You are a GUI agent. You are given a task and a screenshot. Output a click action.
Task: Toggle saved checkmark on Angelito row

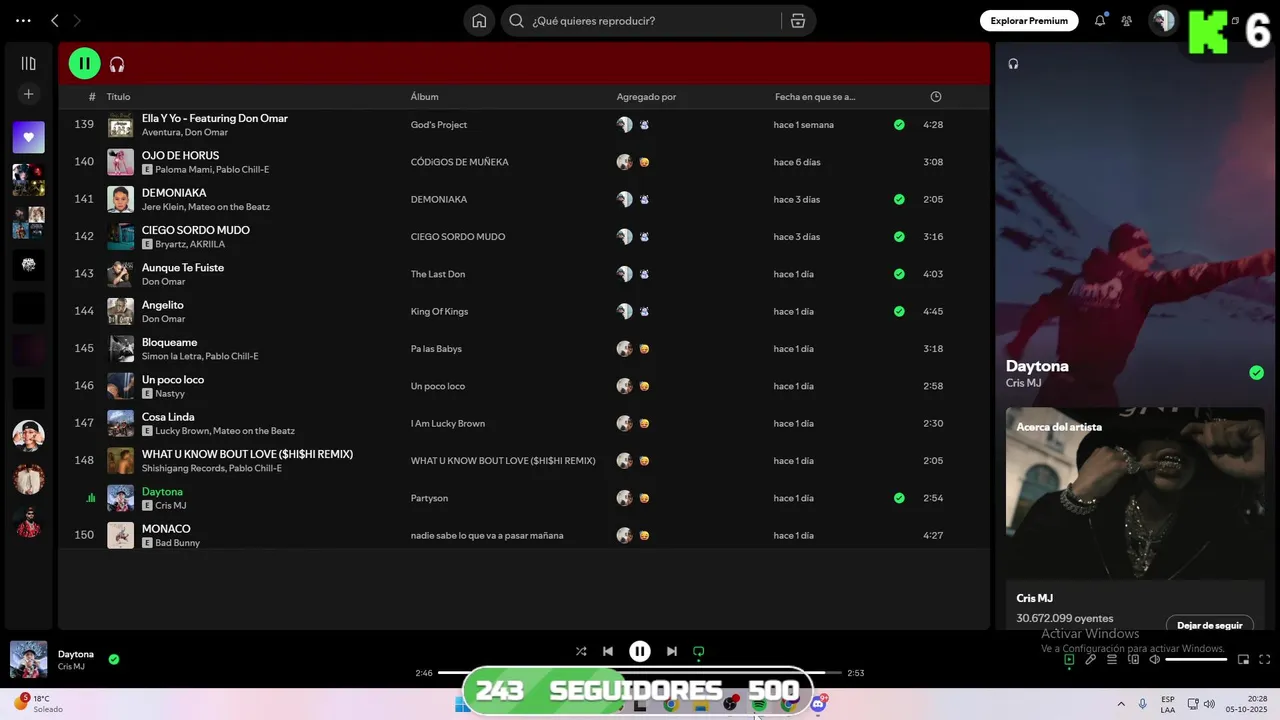pyautogui.click(x=899, y=311)
